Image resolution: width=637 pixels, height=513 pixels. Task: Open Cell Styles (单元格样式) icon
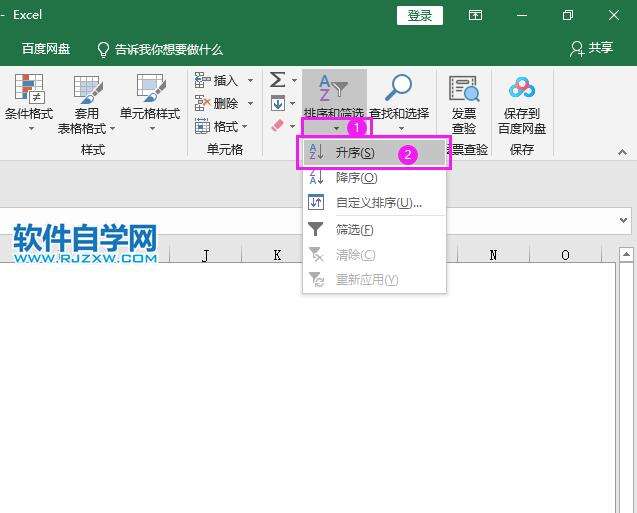(x=151, y=88)
